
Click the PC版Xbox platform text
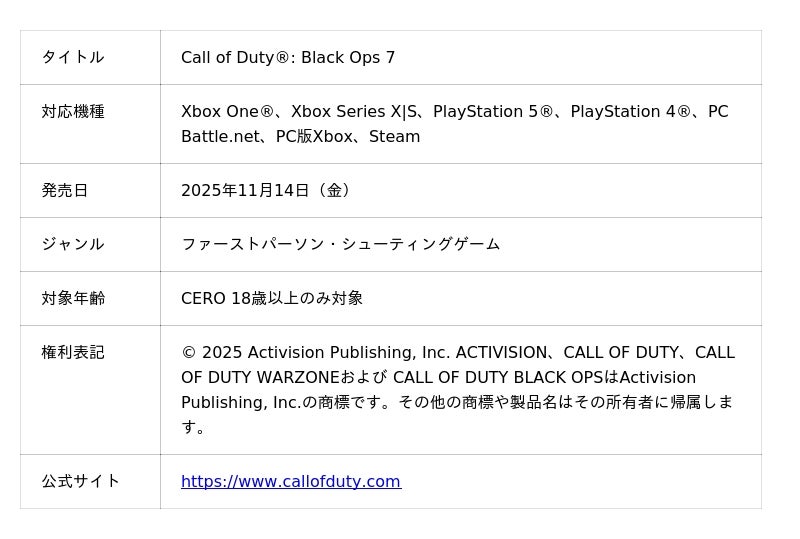[x=314, y=137]
